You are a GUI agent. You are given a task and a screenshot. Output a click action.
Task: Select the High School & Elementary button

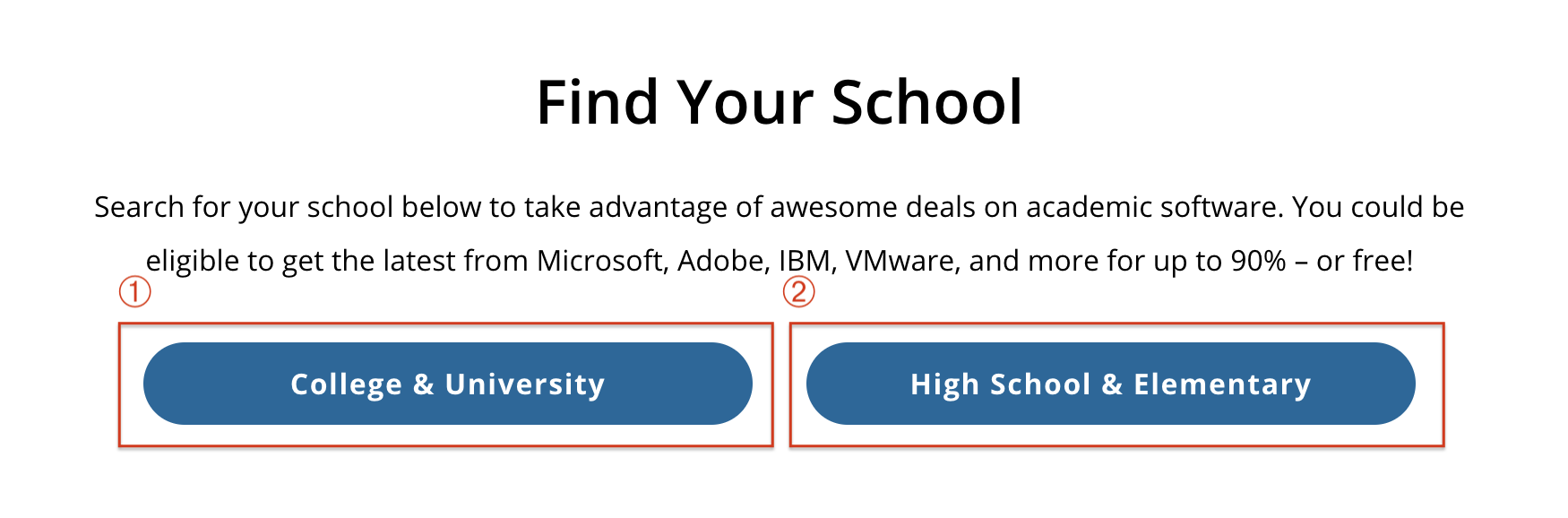[x=1110, y=384]
